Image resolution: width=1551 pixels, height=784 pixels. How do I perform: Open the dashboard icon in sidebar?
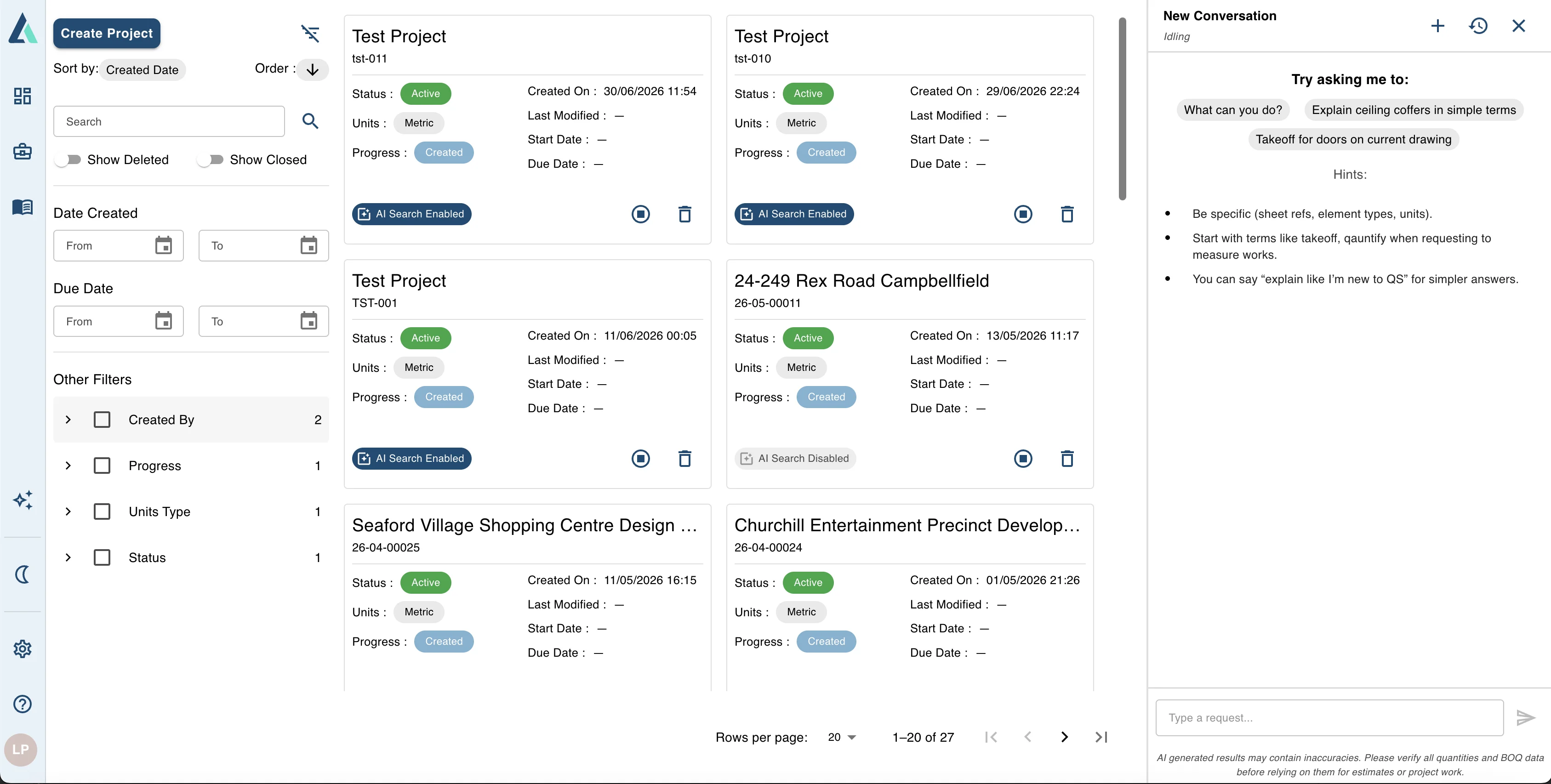22,96
